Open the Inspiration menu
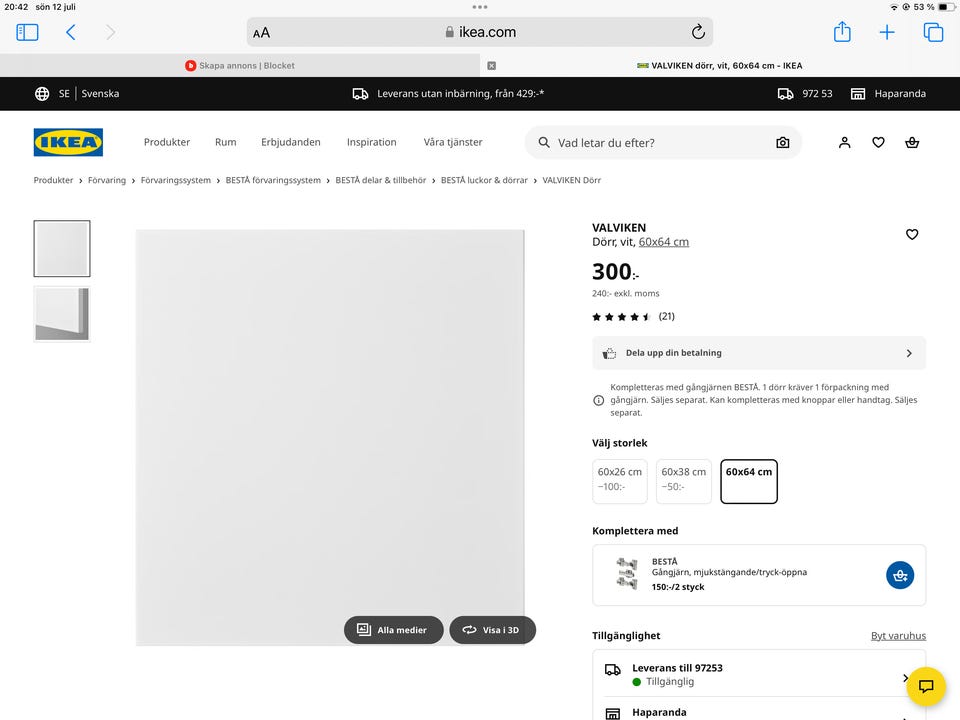The image size is (960, 720). coord(372,142)
